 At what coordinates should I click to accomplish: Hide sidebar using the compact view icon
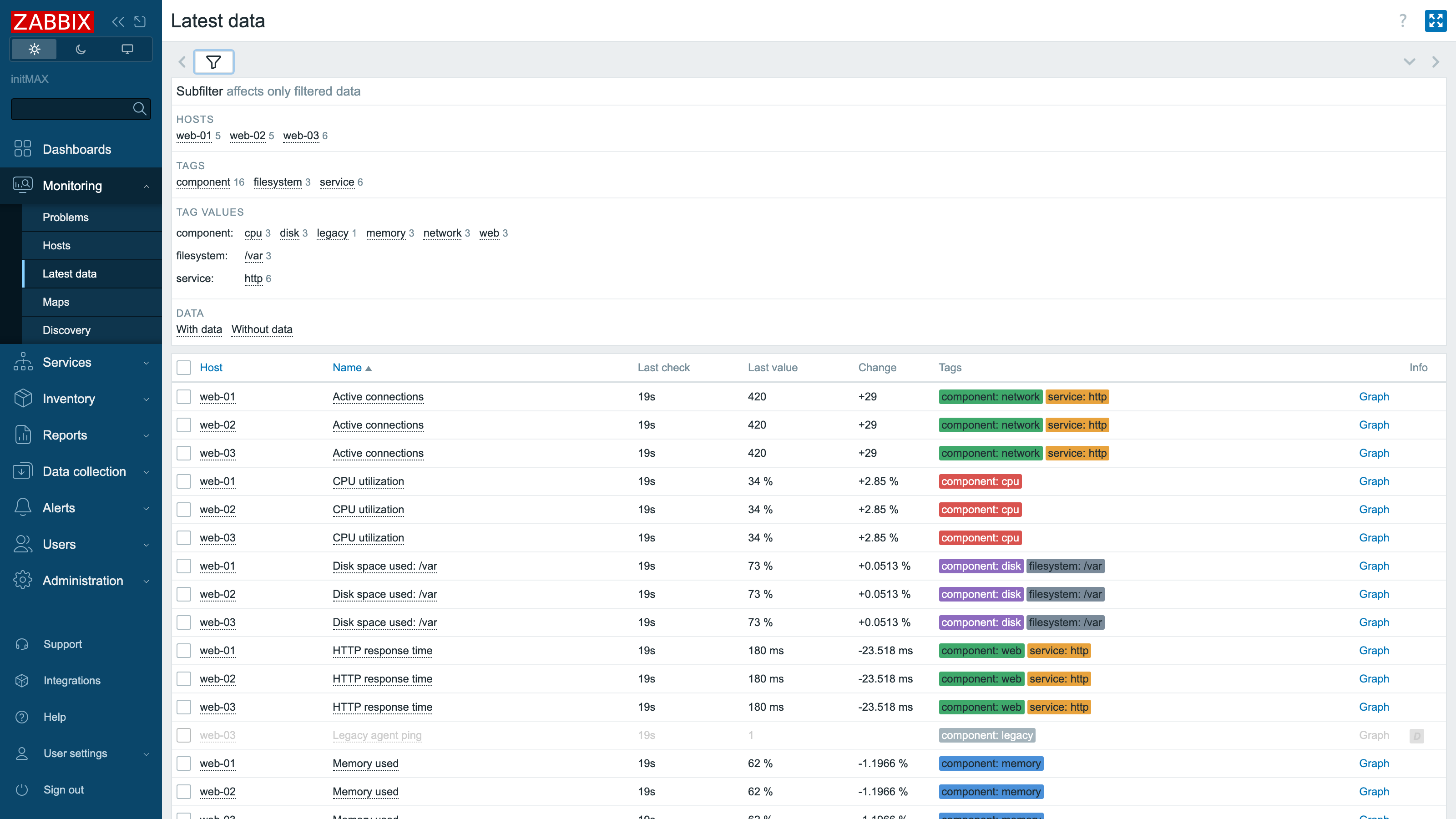(x=140, y=21)
